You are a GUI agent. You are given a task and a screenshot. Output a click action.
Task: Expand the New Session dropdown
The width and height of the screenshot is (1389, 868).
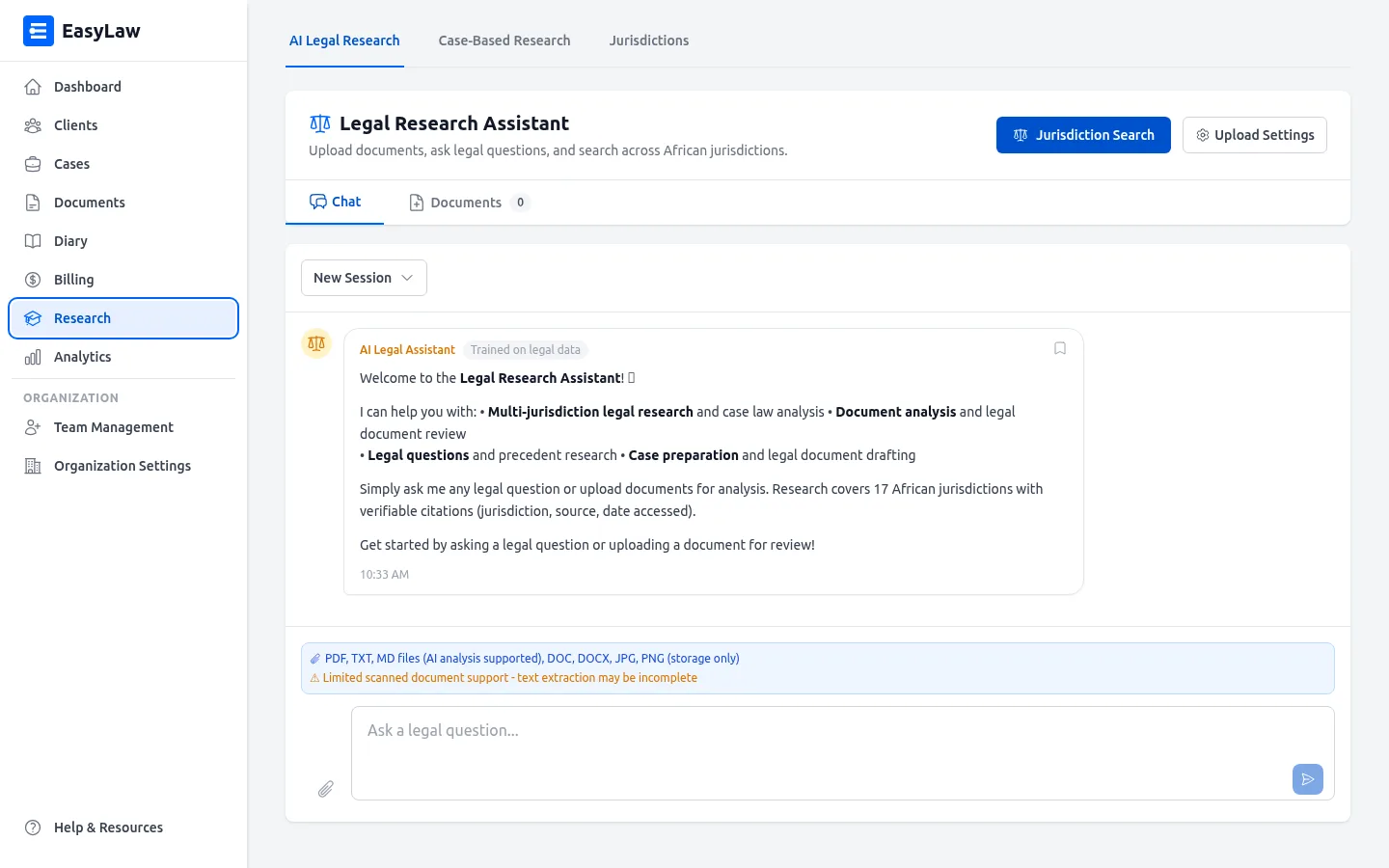coord(364,278)
